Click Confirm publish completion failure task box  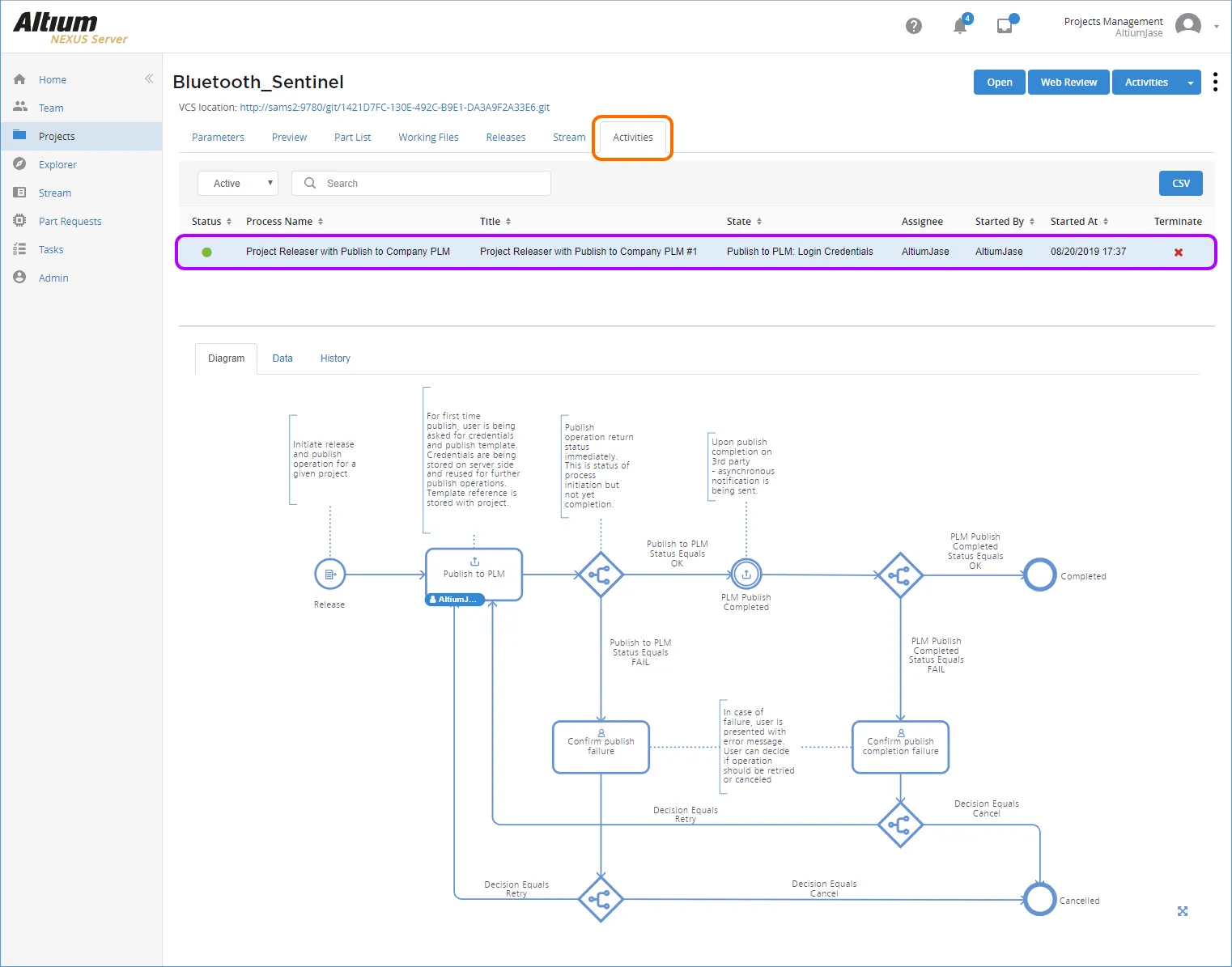[x=901, y=747]
